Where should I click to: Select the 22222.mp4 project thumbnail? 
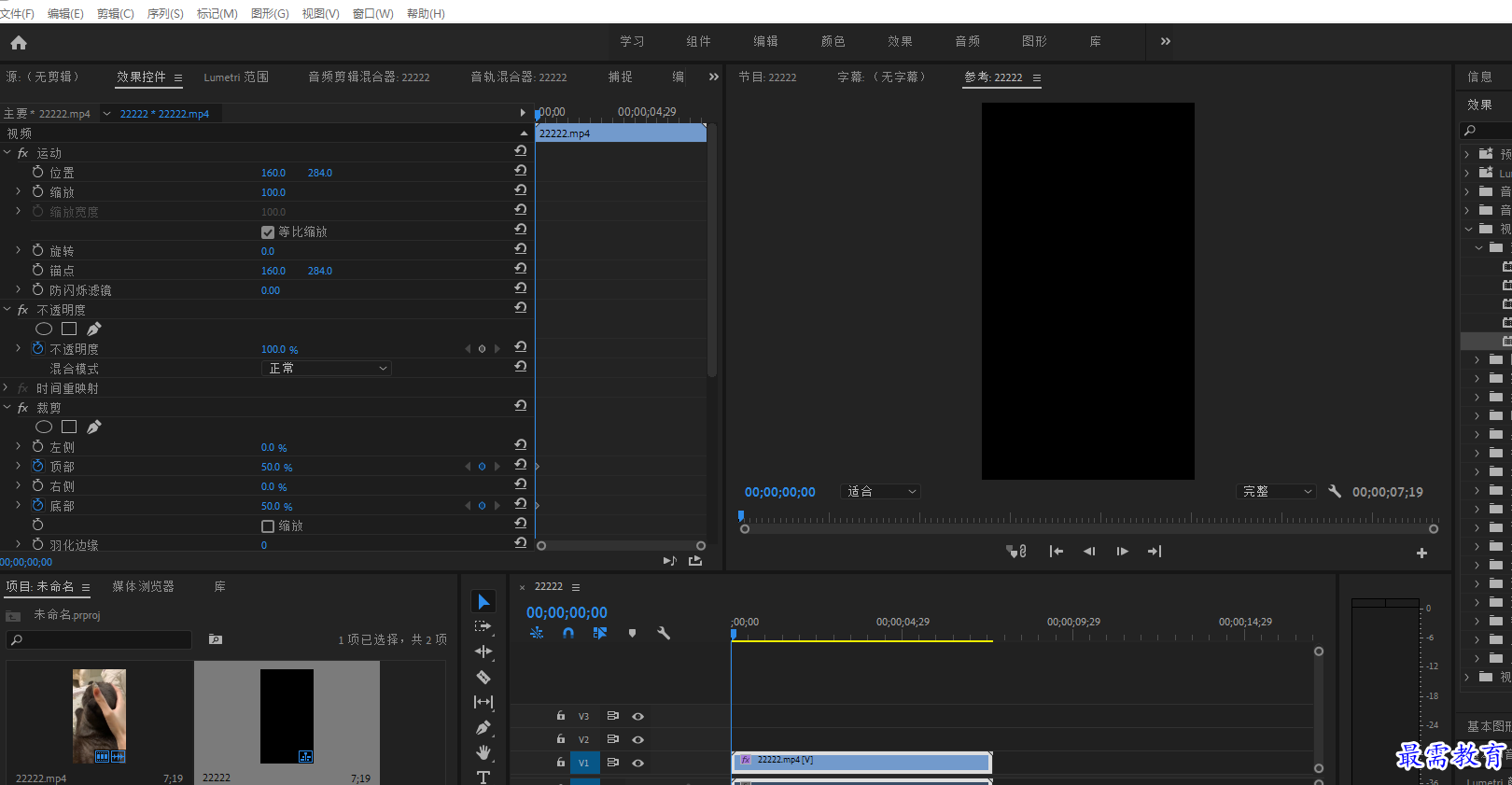click(99, 716)
